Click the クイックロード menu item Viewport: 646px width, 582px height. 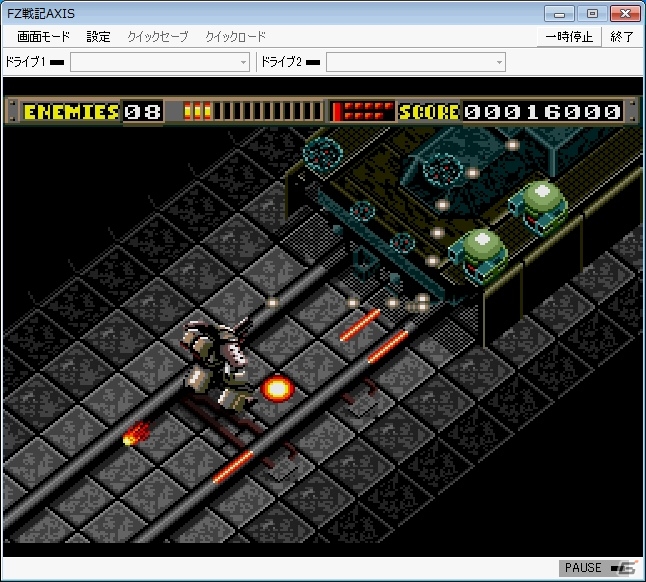pyautogui.click(x=236, y=37)
